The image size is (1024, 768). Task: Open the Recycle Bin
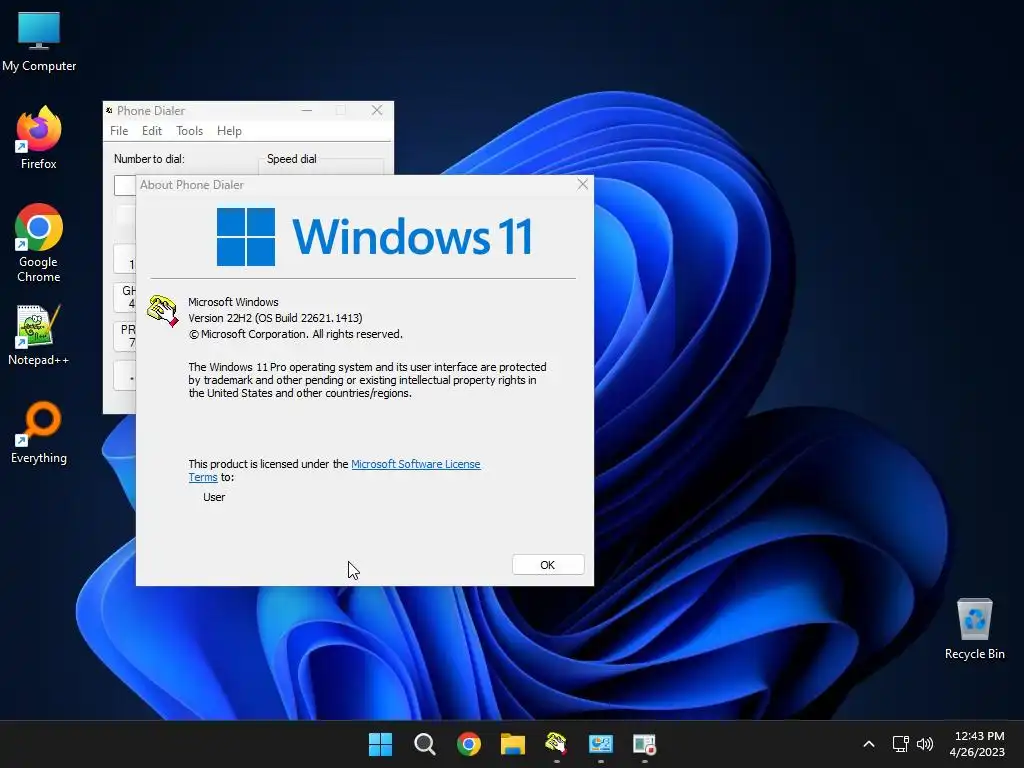974,628
